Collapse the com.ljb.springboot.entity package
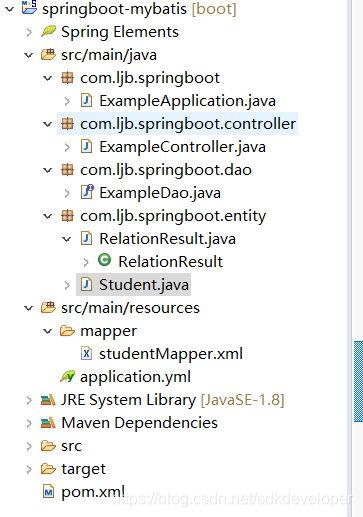Viewport: 363px width, 517px height. pyautogui.click(x=48, y=216)
